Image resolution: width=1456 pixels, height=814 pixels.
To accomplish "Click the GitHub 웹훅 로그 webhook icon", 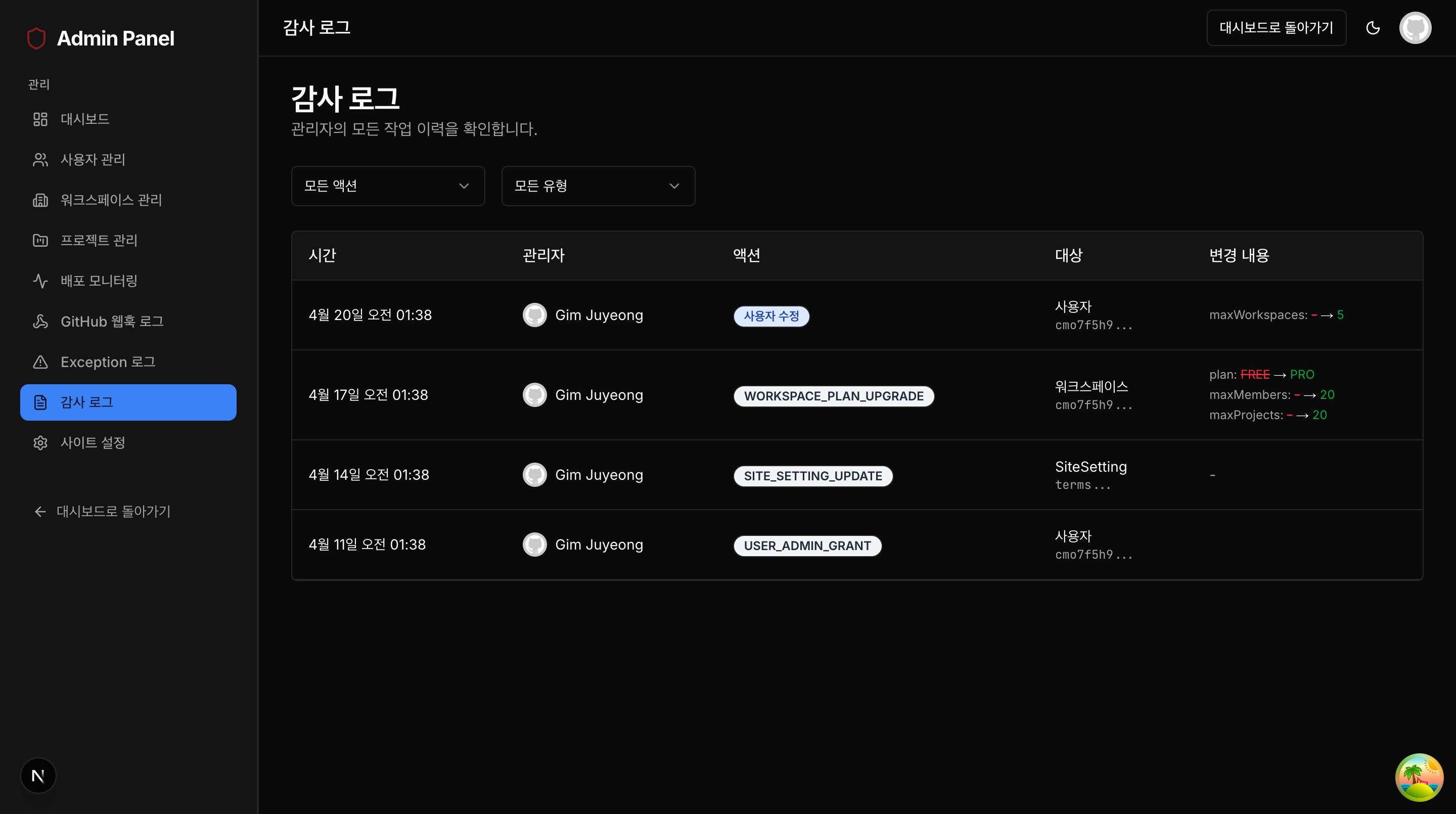I will coord(40,322).
